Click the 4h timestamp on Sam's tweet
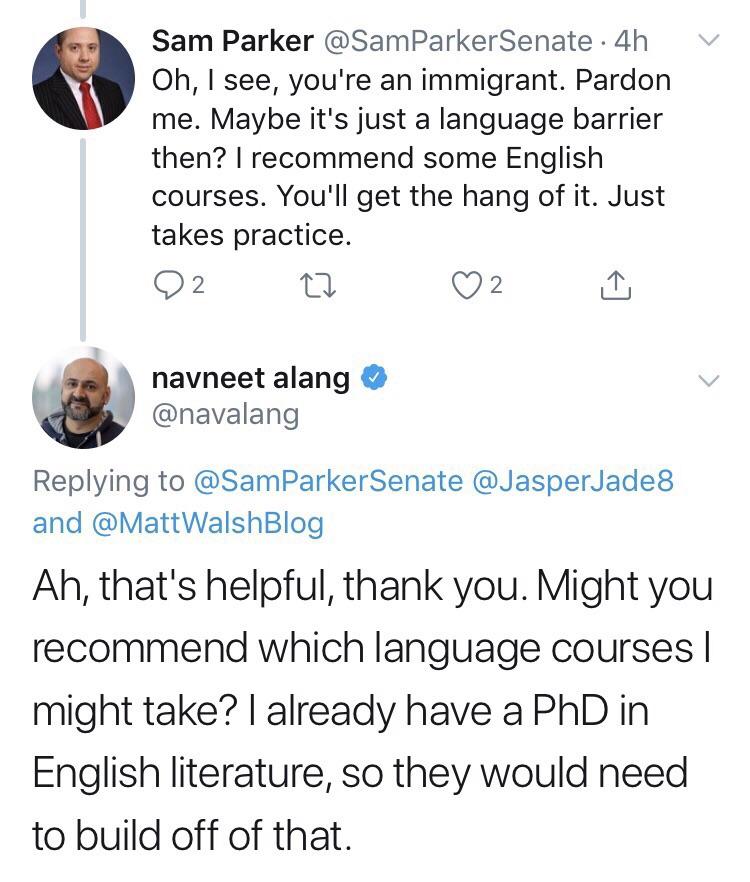The height and width of the screenshot is (882, 750). 631,41
